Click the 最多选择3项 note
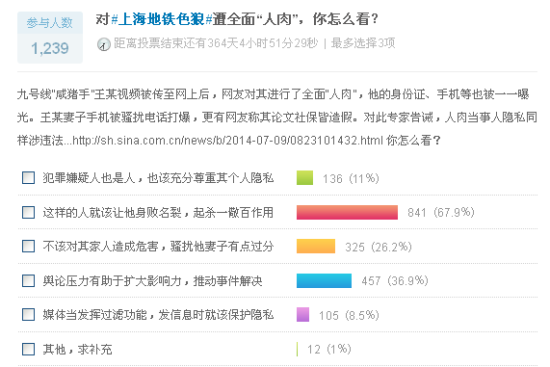Screen dimensions: 550x367 (363, 43)
